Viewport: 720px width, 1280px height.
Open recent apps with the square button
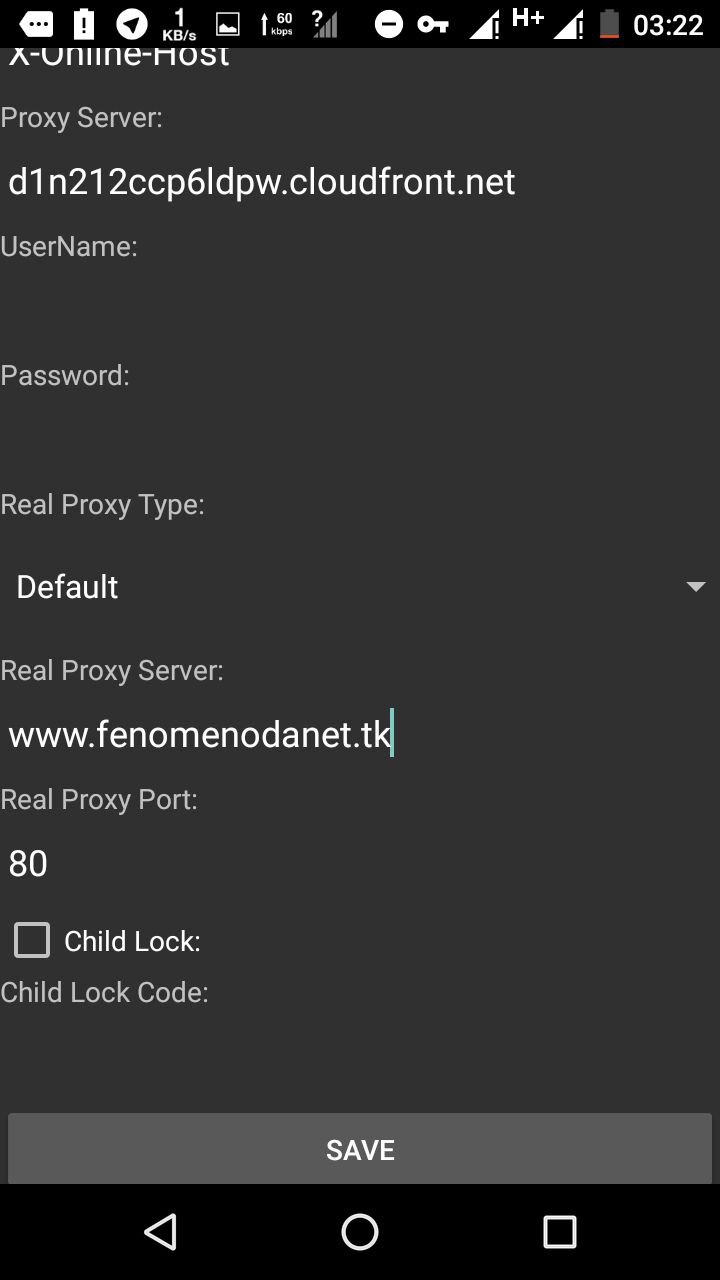point(560,1232)
